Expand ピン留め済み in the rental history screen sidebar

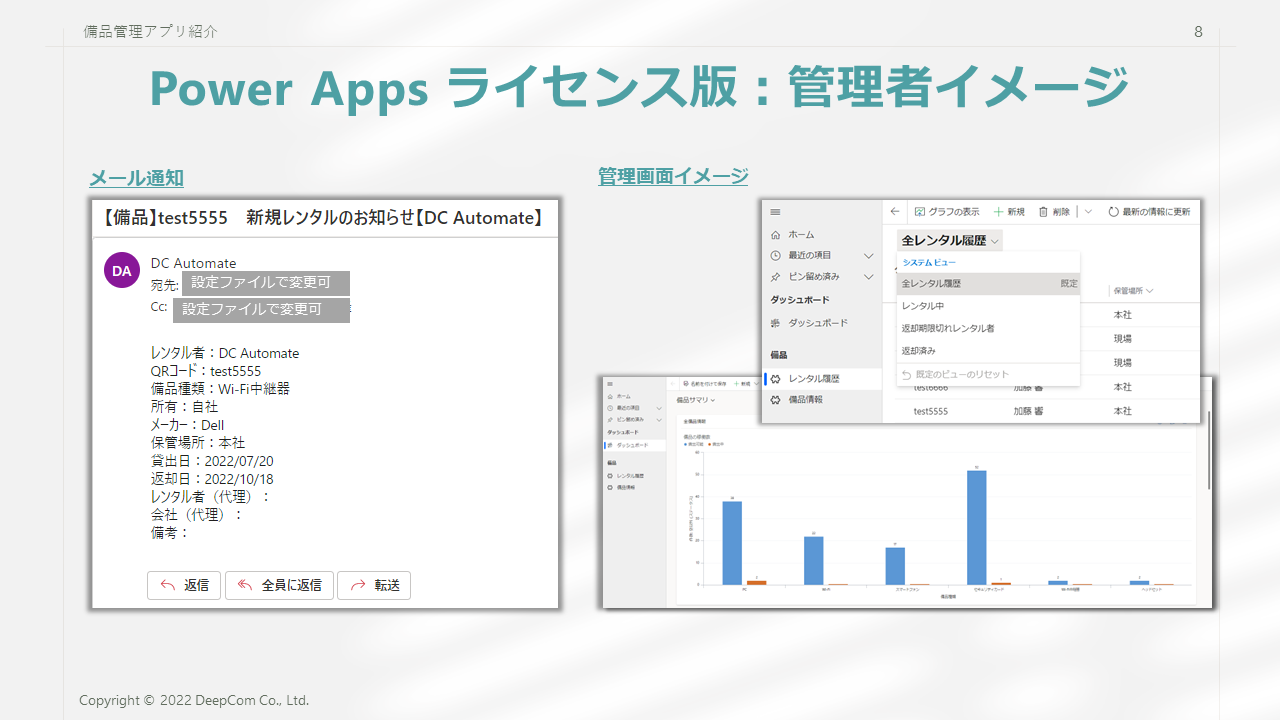pos(868,277)
